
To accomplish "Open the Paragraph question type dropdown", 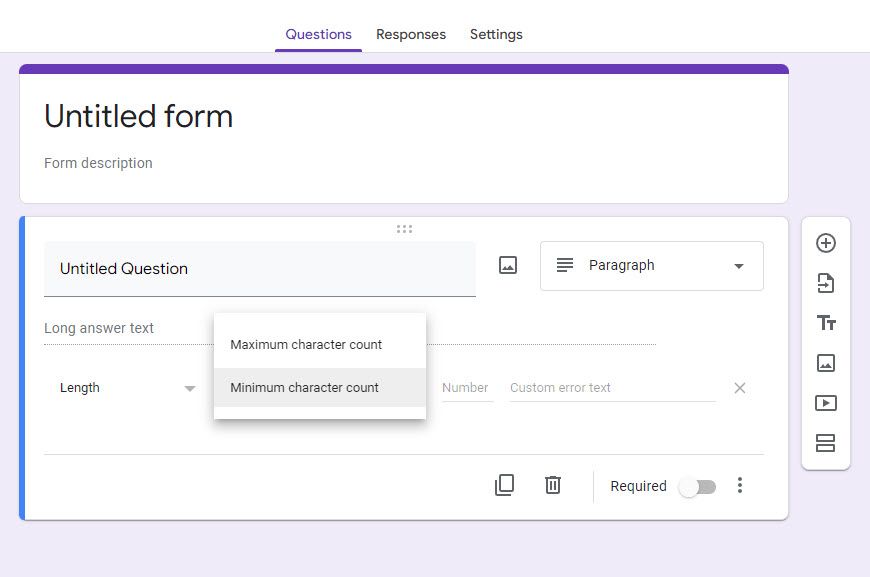I will click(x=651, y=265).
